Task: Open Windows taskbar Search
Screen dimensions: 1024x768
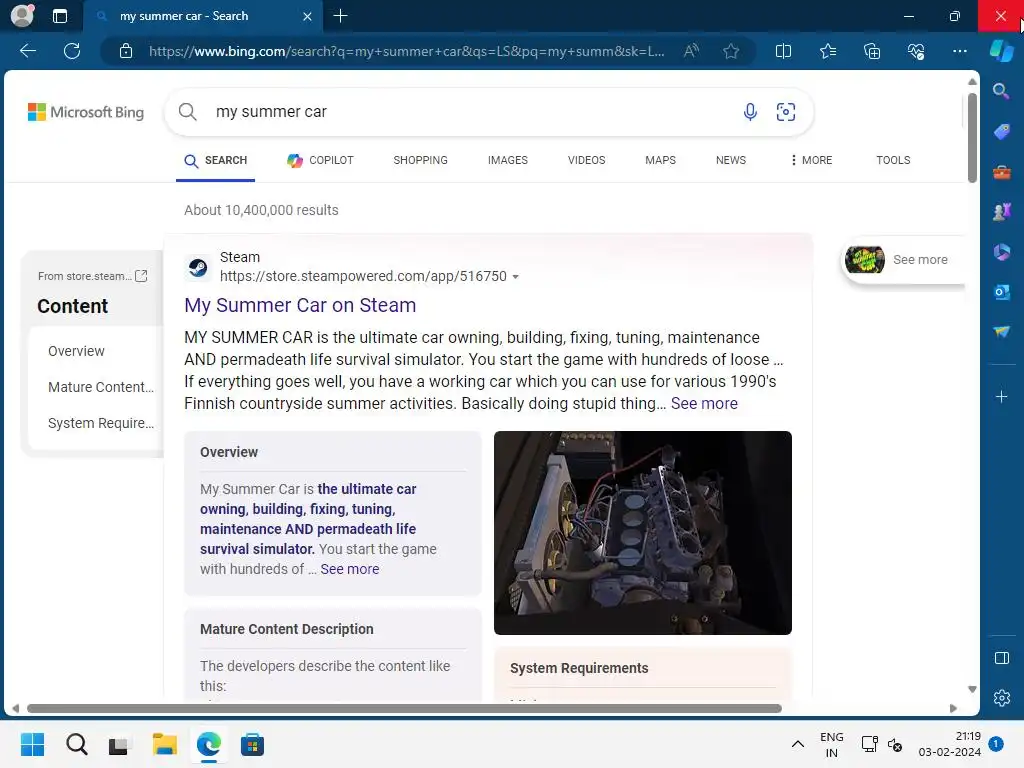Action: click(76, 744)
